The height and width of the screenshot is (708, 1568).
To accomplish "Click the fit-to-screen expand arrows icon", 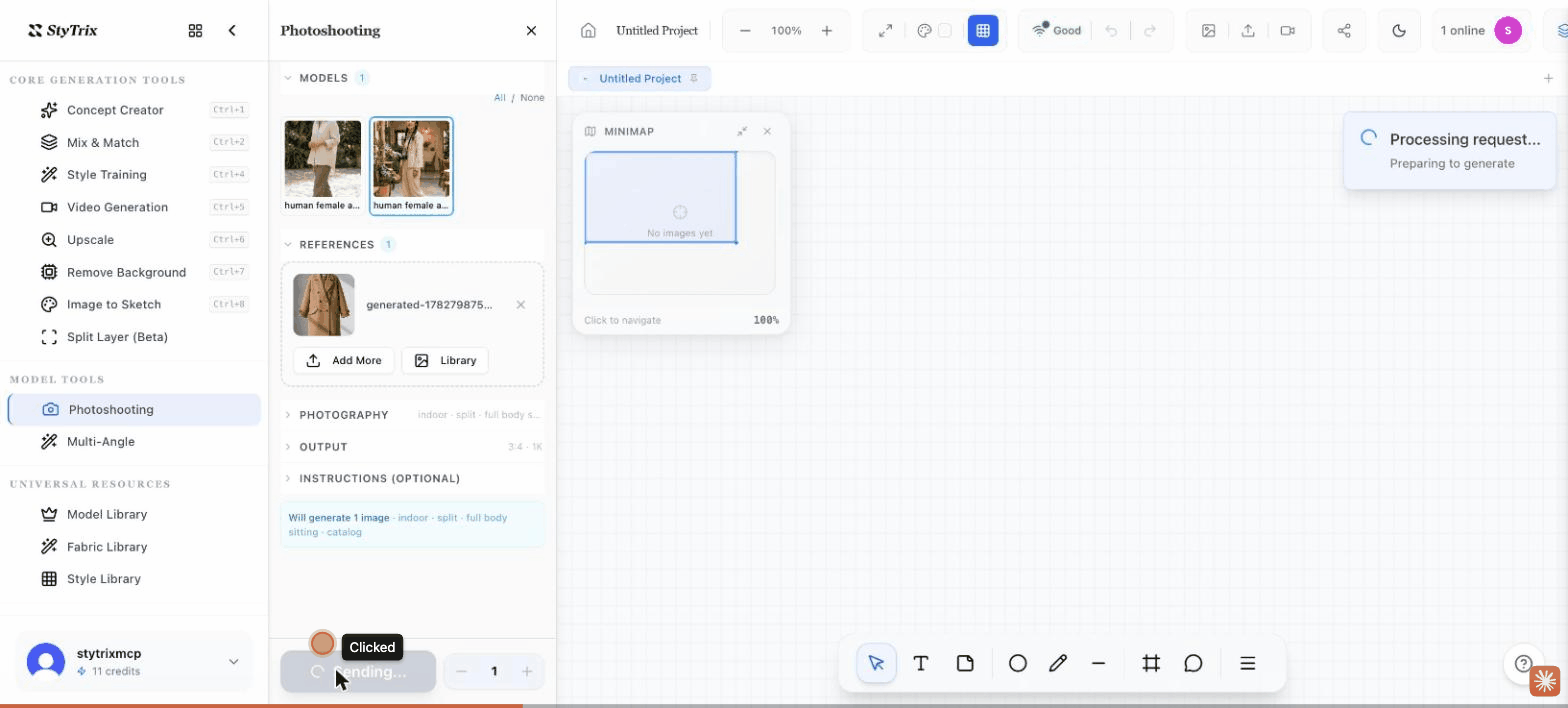I will [885, 30].
